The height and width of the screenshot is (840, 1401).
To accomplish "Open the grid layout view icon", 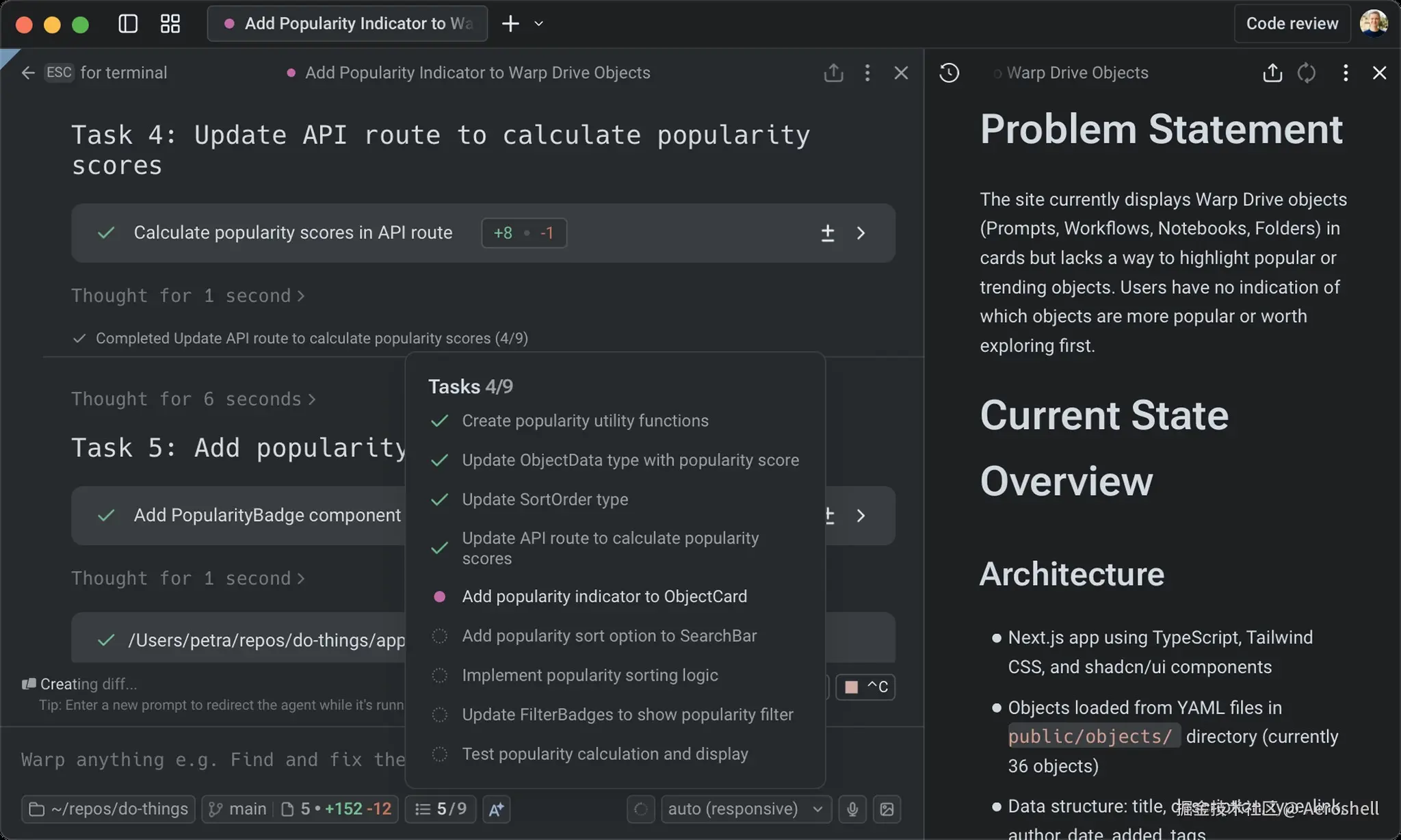I will coord(170,24).
